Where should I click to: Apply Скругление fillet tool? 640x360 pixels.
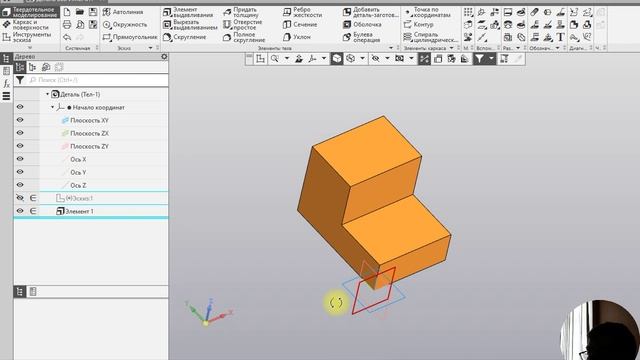184,37
